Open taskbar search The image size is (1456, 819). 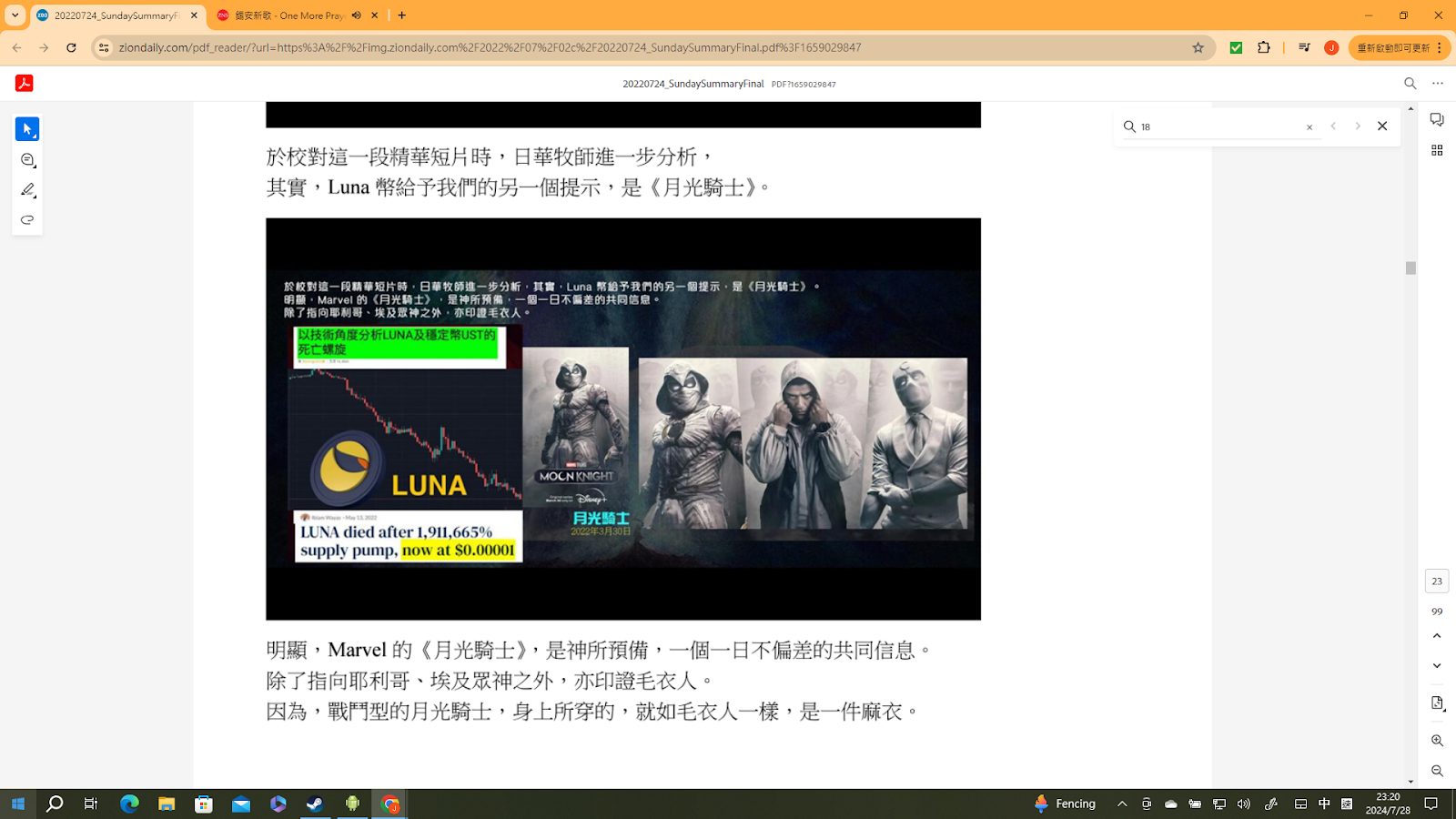55,804
